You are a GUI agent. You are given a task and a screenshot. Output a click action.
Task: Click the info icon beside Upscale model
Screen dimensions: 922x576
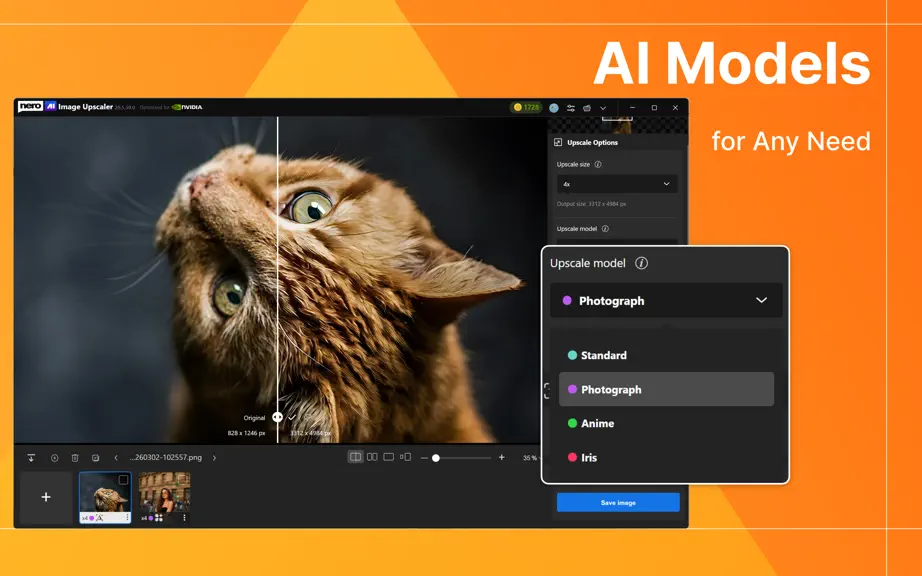642,263
